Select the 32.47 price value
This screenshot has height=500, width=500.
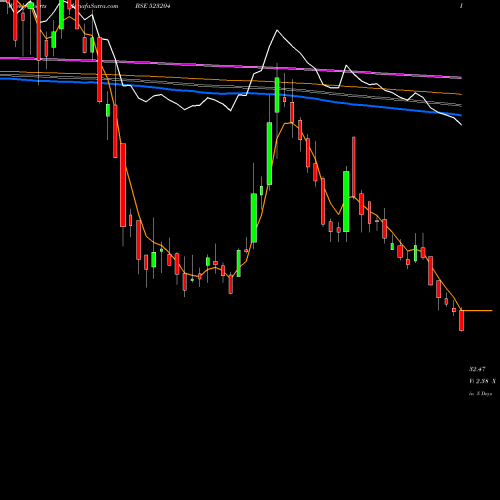(x=477, y=369)
